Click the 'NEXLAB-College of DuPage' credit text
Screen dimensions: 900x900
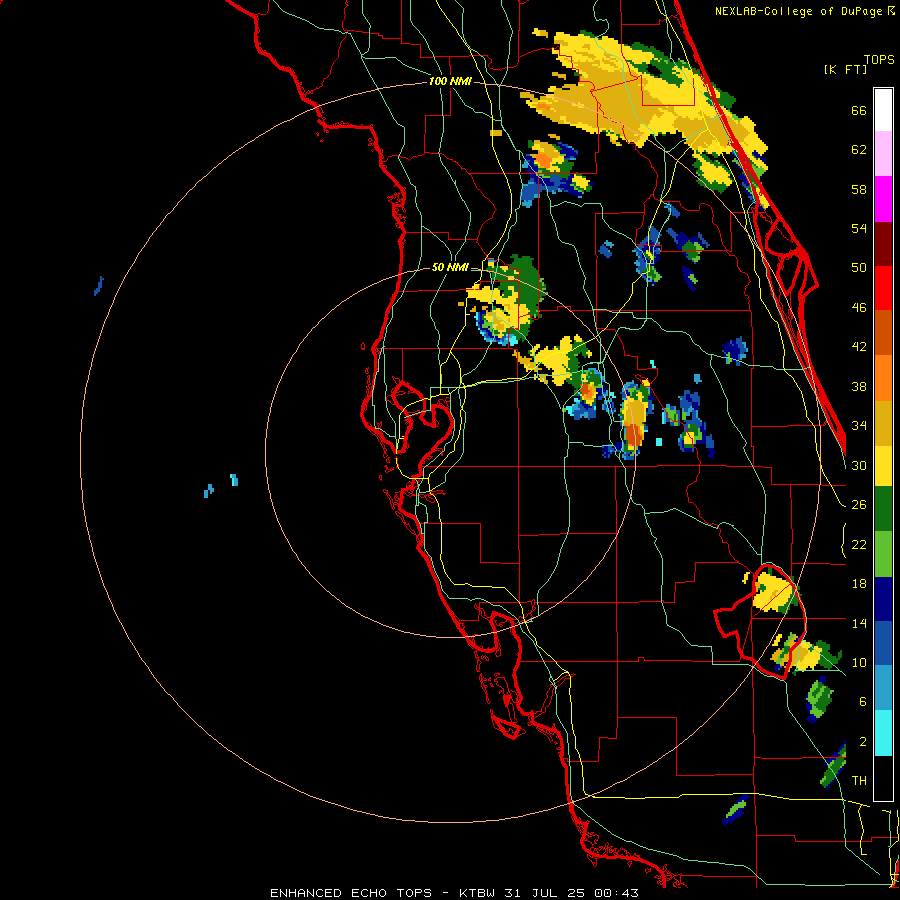click(x=798, y=11)
